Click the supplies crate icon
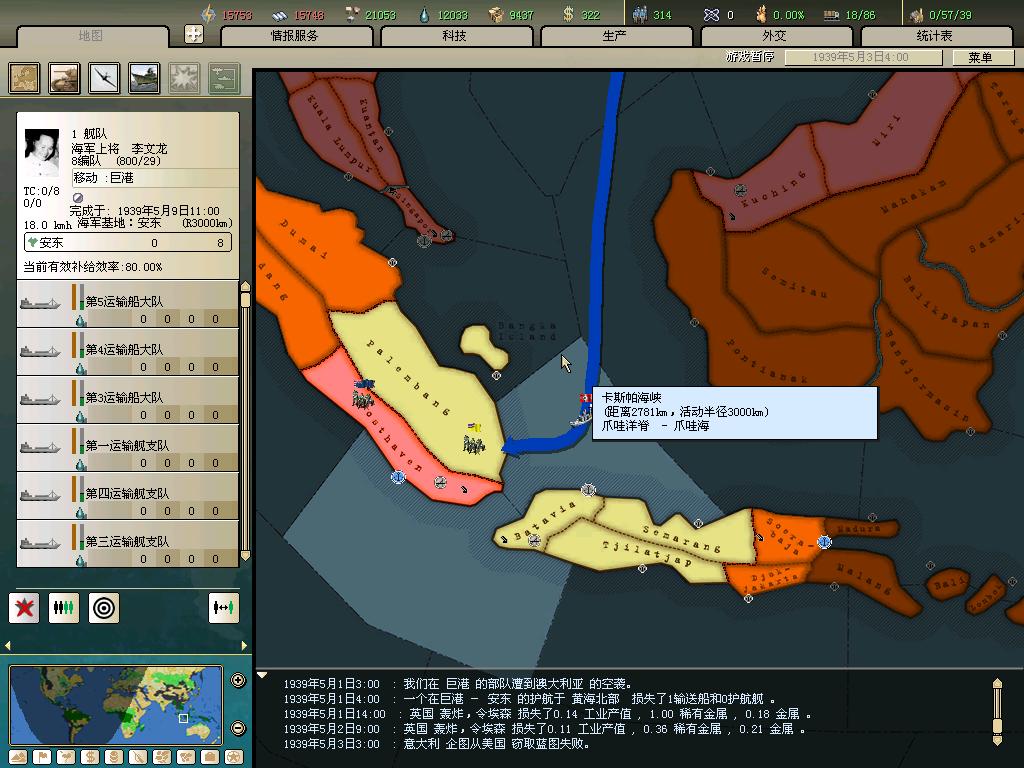The image size is (1024, 768). tap(496, 14)
